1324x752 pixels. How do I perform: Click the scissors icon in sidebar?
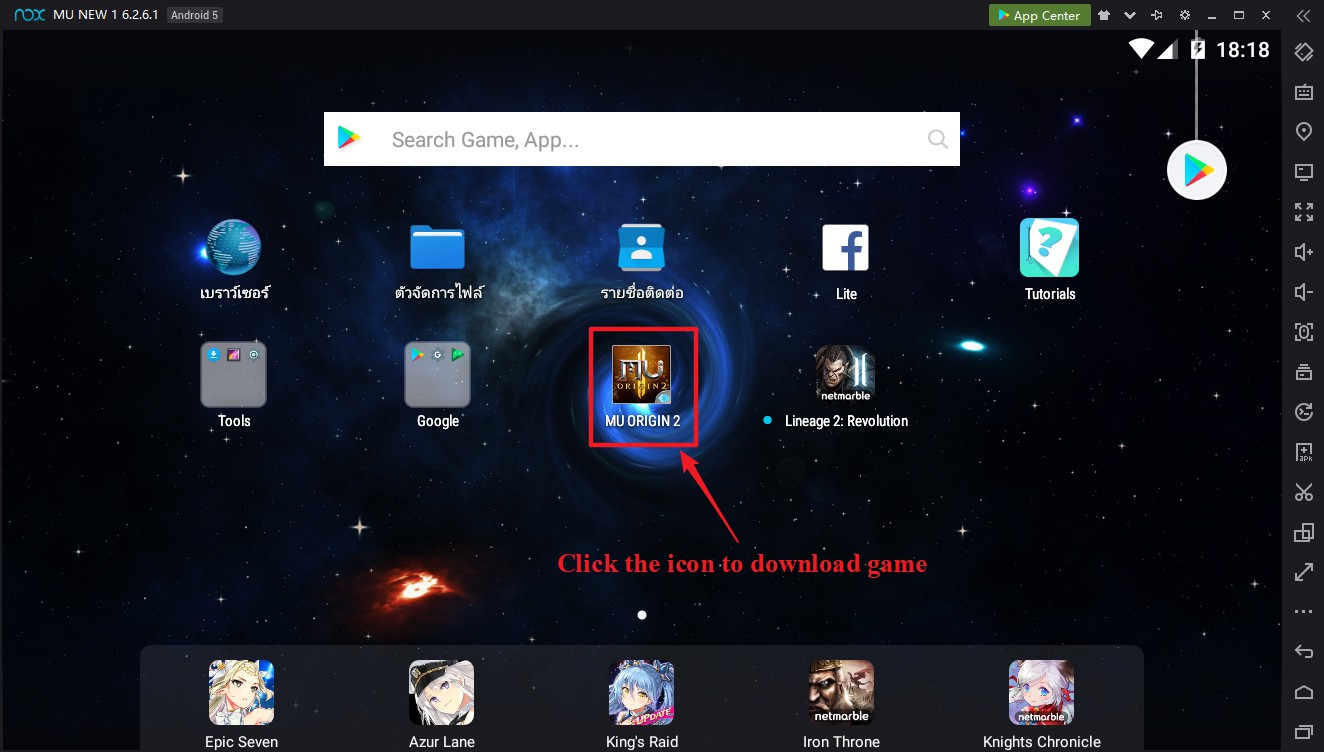pos(1303,492)
